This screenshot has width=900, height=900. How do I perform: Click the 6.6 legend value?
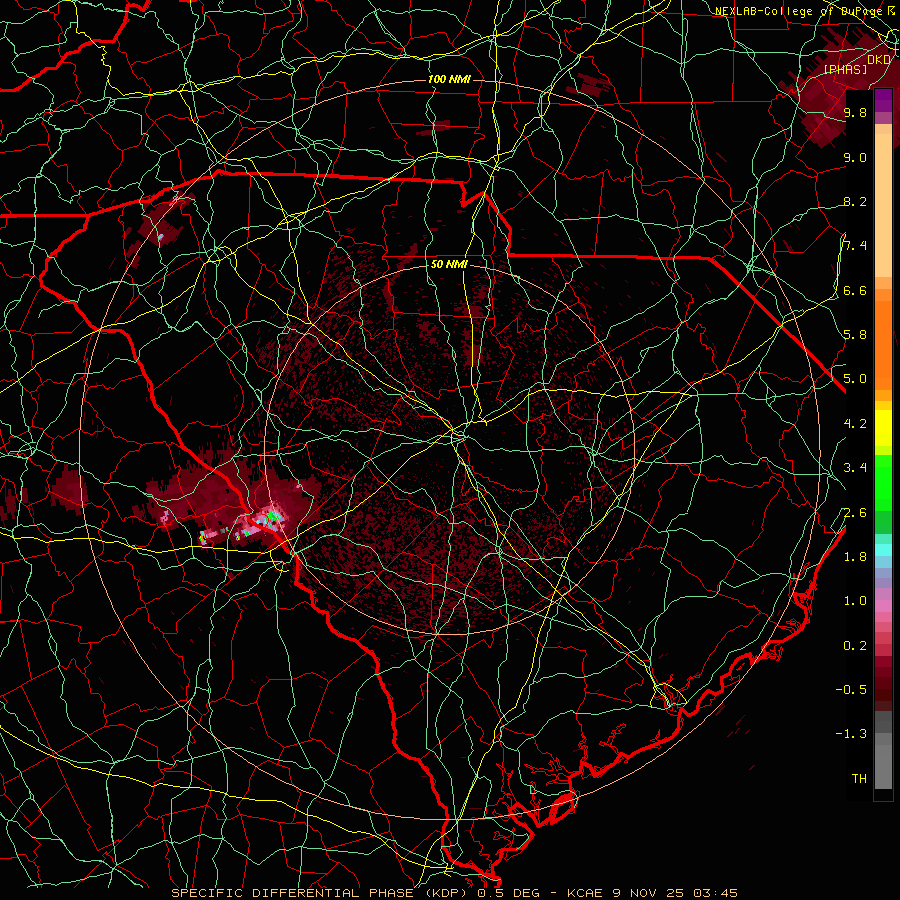tap(855, 290)
